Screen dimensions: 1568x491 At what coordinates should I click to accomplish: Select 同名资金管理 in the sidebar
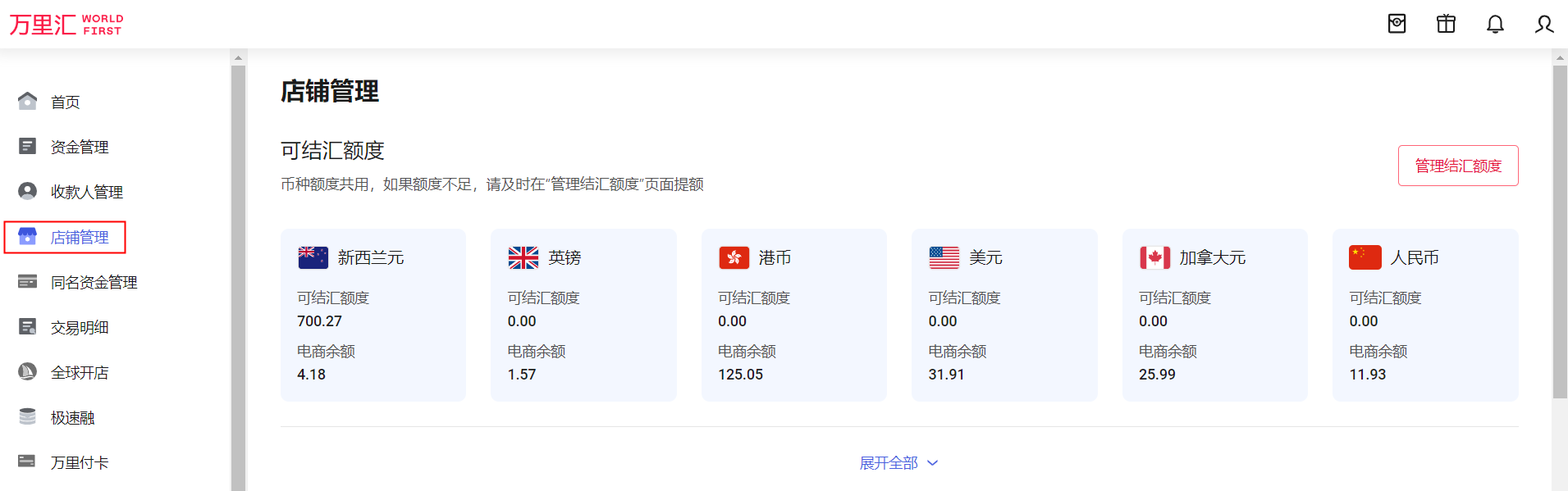94,282
